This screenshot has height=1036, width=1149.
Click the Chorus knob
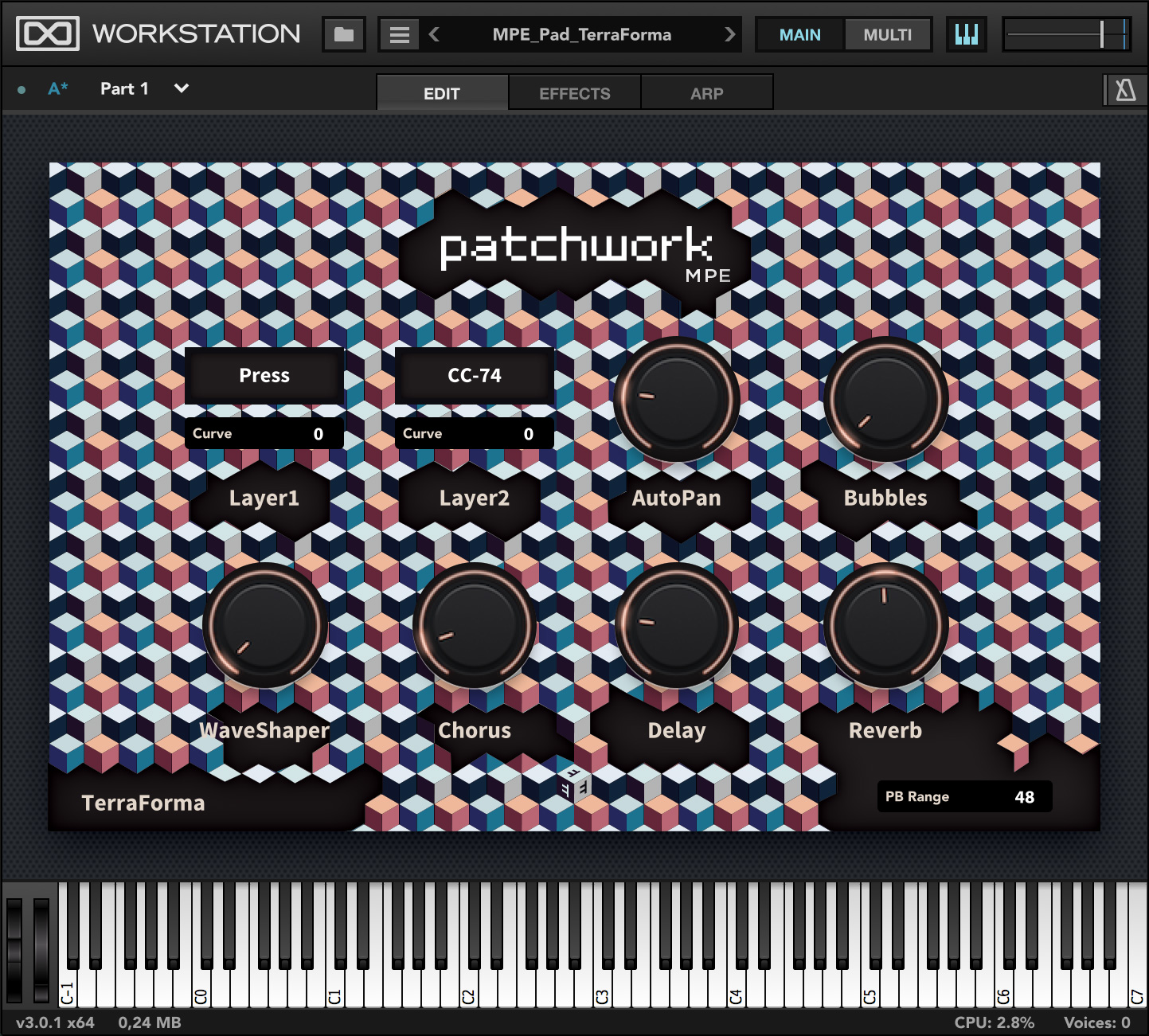(x=475, y=626)
